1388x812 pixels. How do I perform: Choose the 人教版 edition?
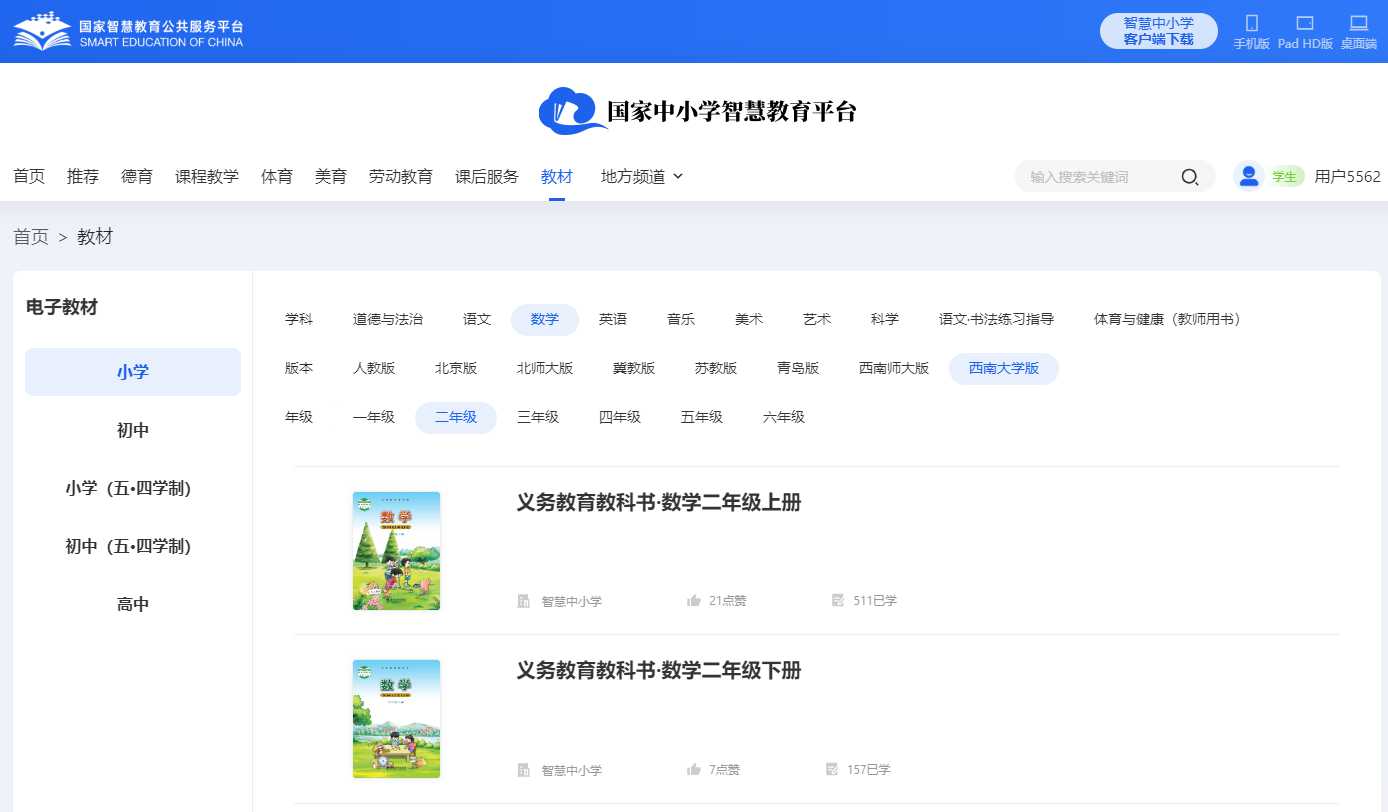pos(374,369)
